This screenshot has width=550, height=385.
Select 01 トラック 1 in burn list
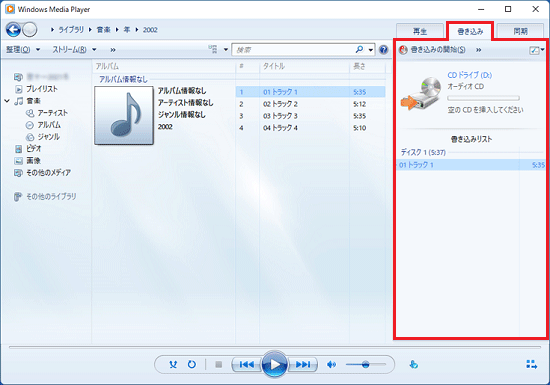(471, 165)
